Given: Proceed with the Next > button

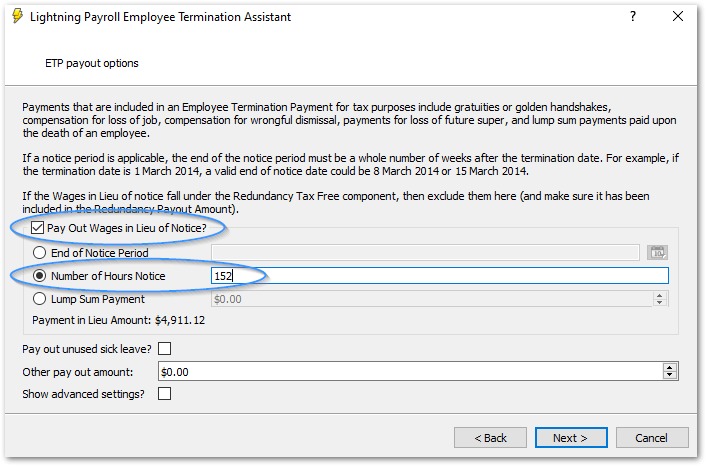Looking at the screenshot, I should coord(571,438).
